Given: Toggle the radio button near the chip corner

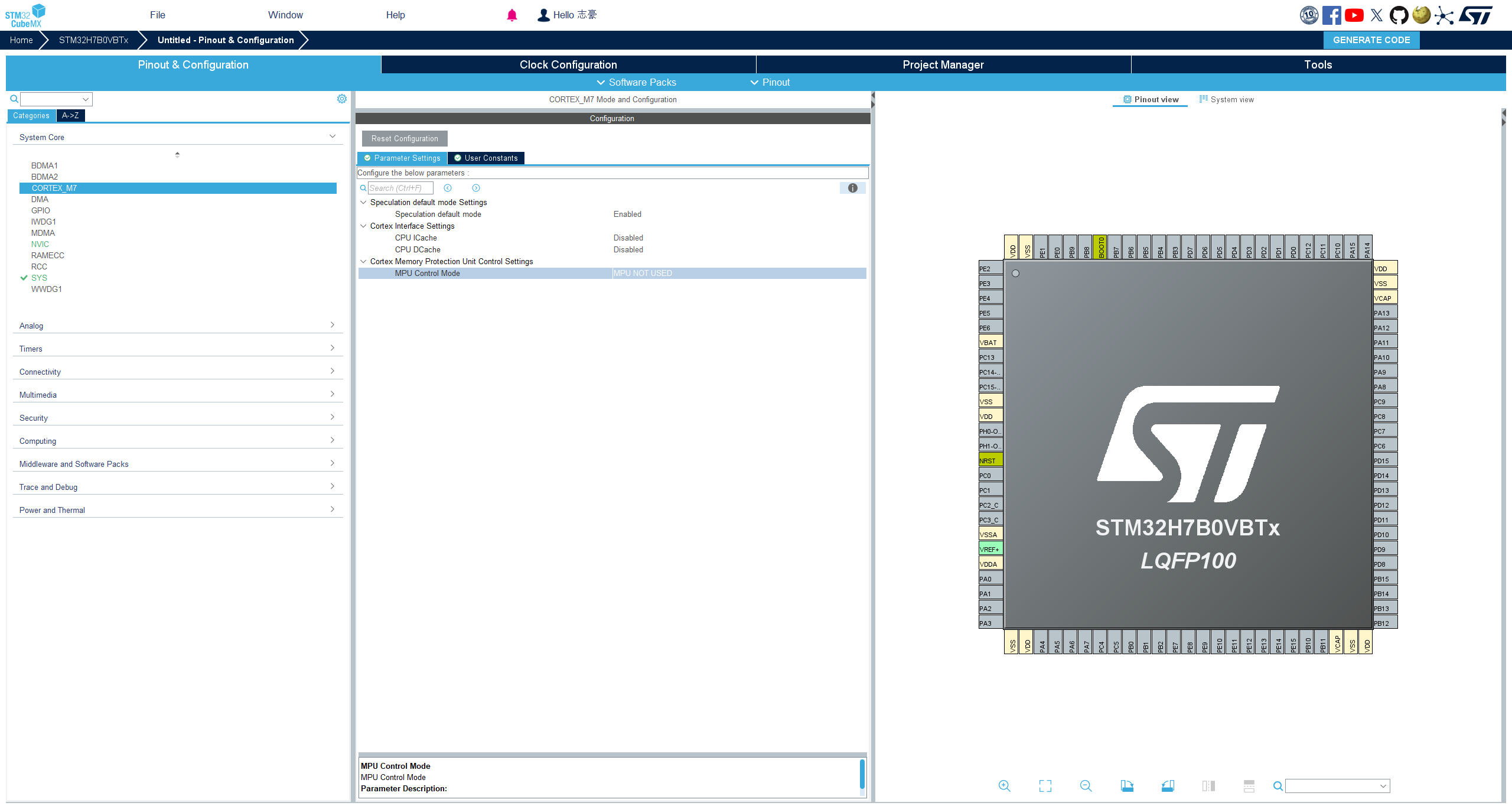Looking at the screenshot, I should click(1015, 273).
